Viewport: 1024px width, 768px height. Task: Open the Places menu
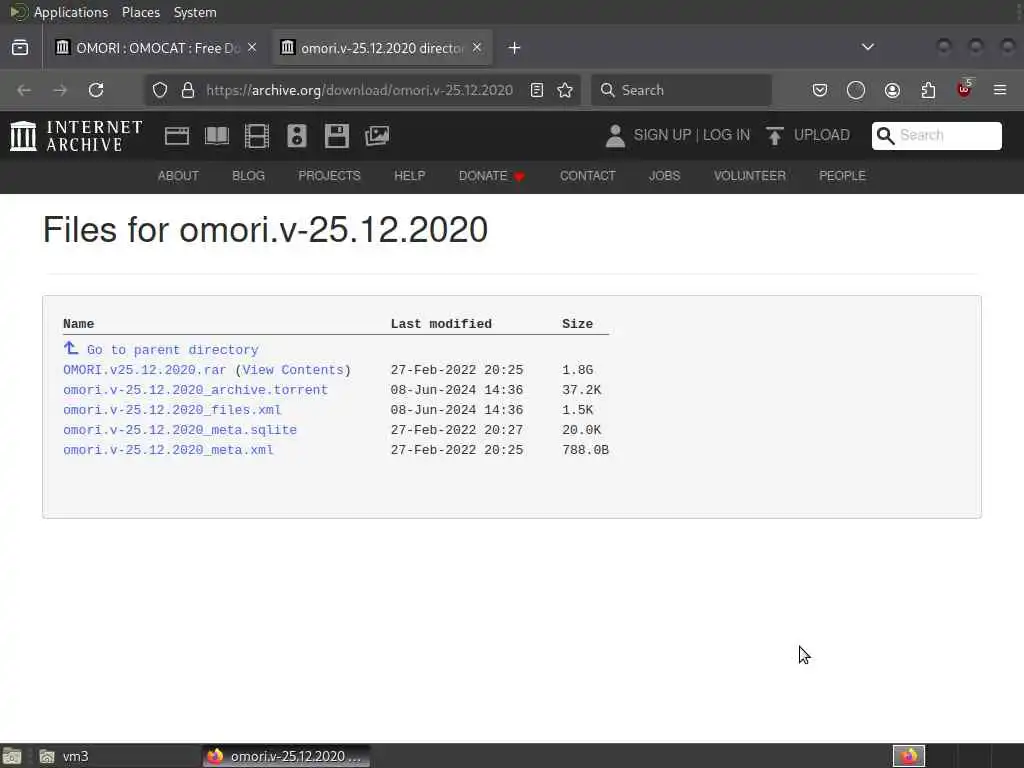click(x=141, y=12)
